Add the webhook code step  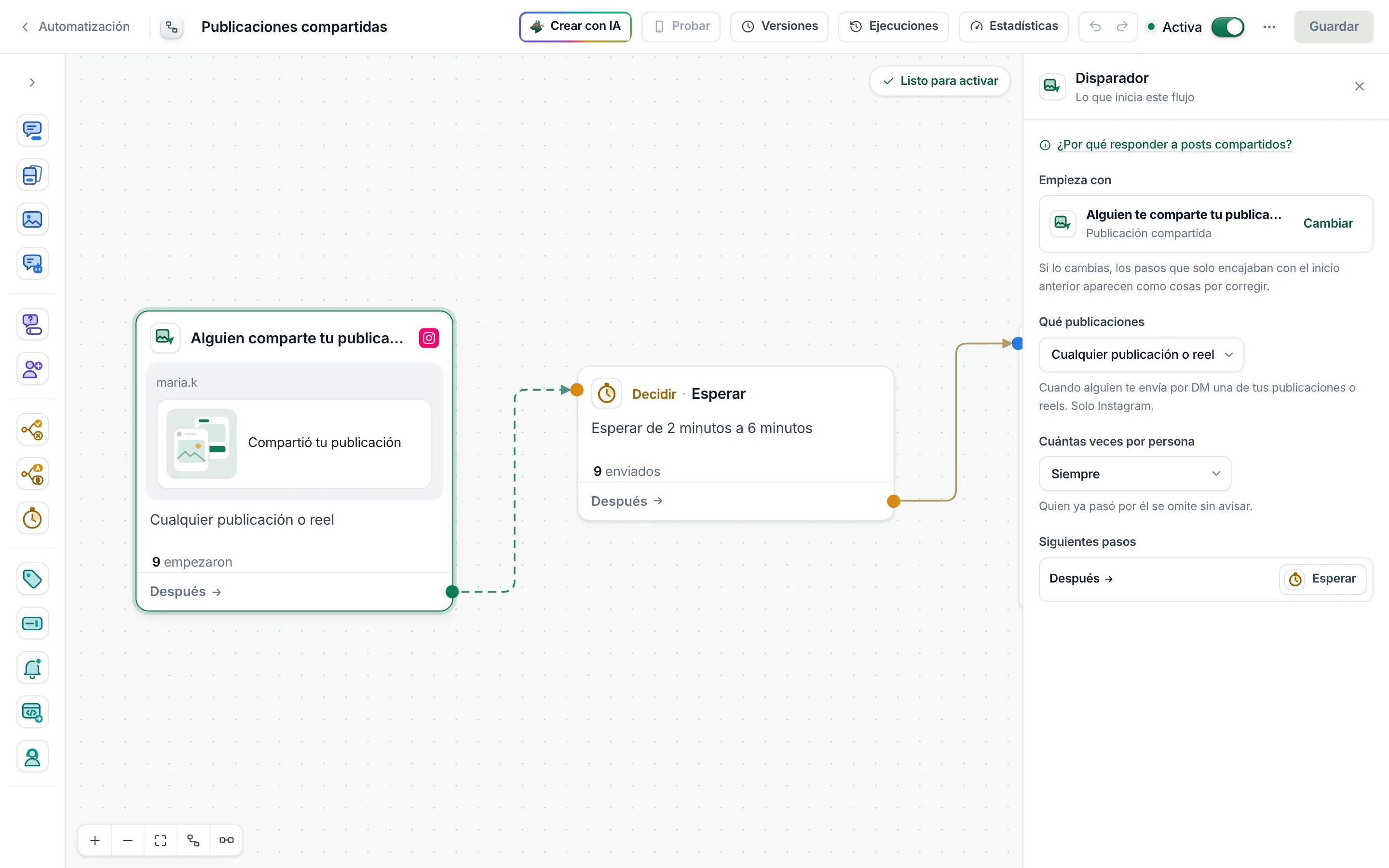point(32,712)
